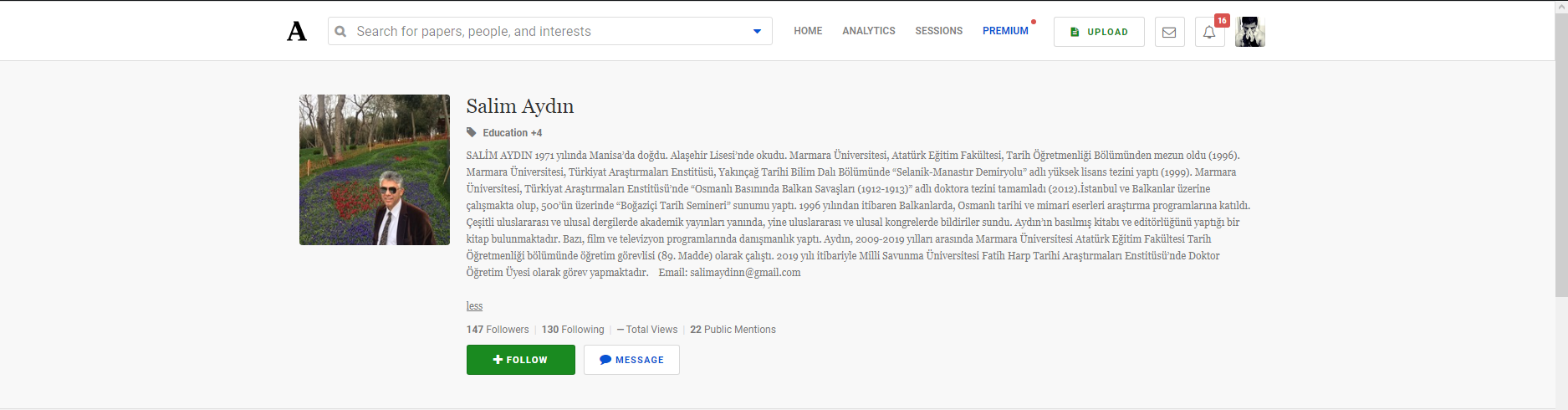
Task: Send a message via the Message button
Action: click(x=631, y=360)
